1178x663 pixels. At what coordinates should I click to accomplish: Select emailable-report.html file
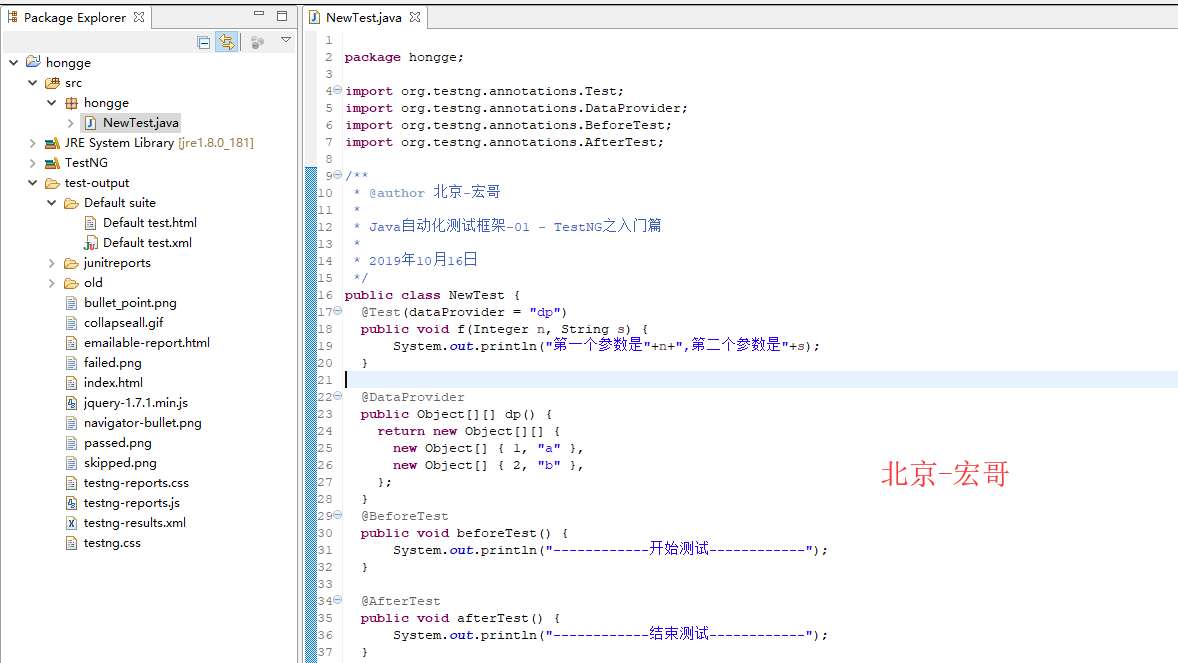(x=146, y=343)
